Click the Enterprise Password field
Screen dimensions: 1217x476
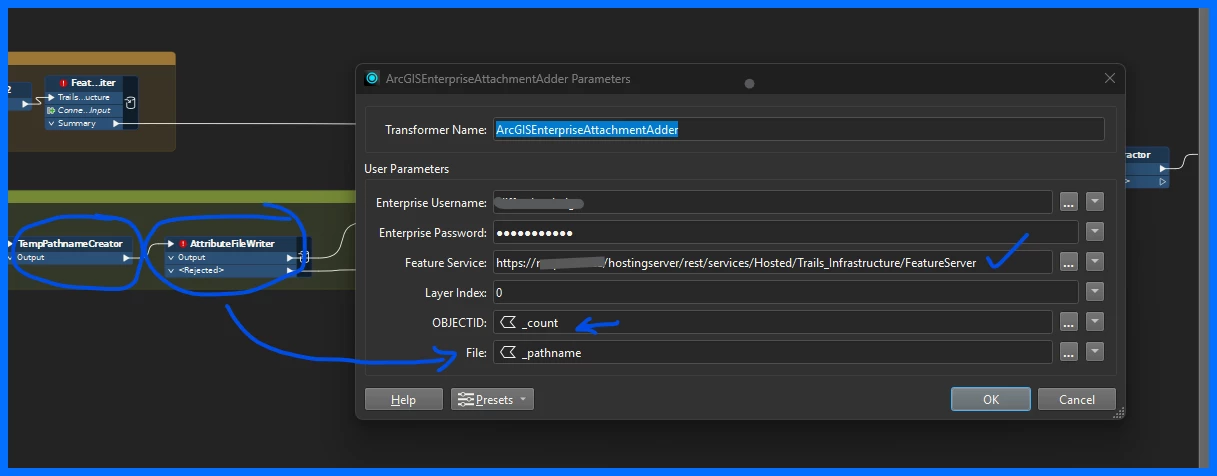(x=785, y=232)
